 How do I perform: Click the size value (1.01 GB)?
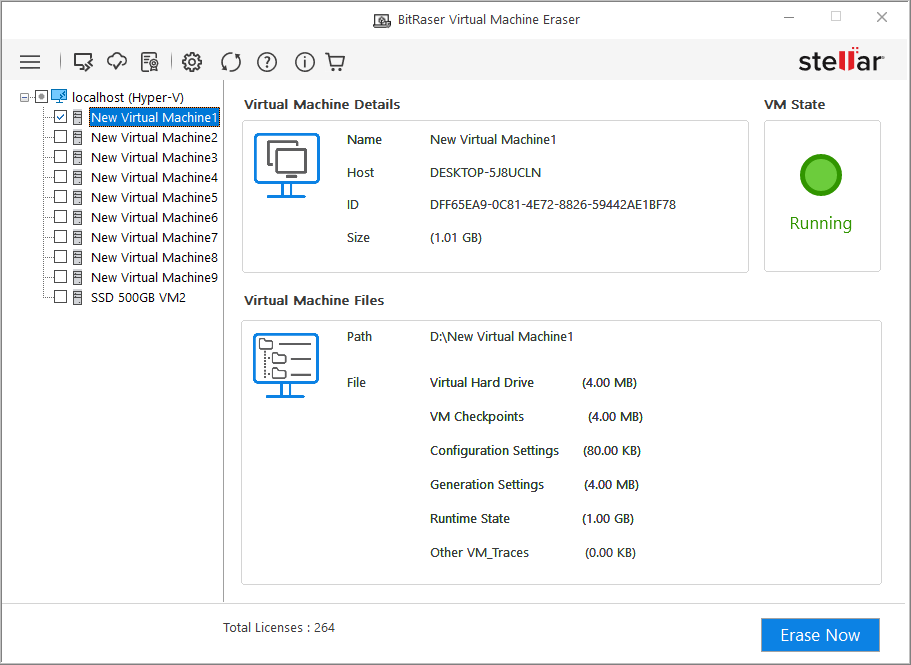[456, 238]
